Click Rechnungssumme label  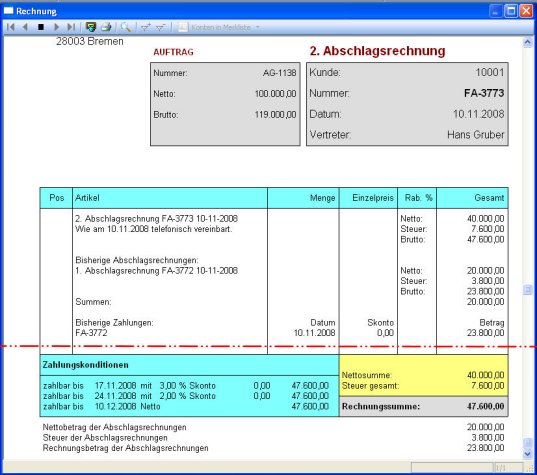pos(381,407)
